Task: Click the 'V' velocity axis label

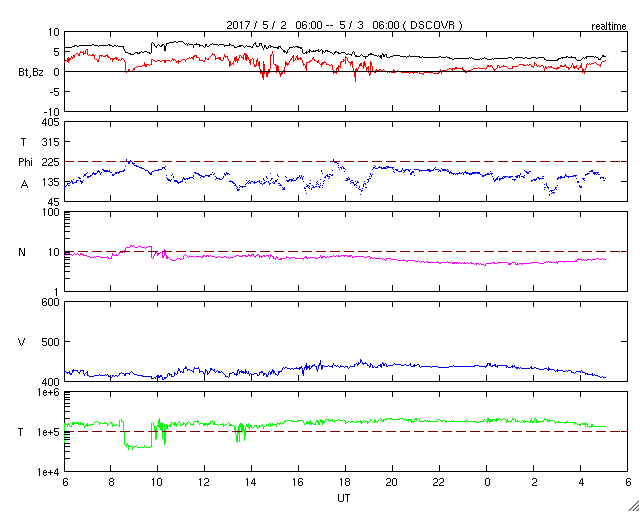Action: click(x=22, y=342)
